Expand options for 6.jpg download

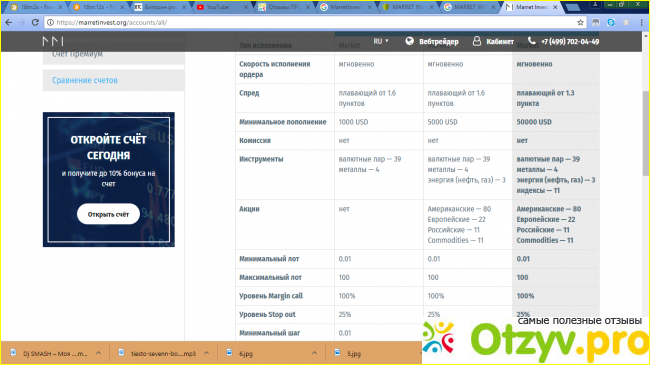314,353
